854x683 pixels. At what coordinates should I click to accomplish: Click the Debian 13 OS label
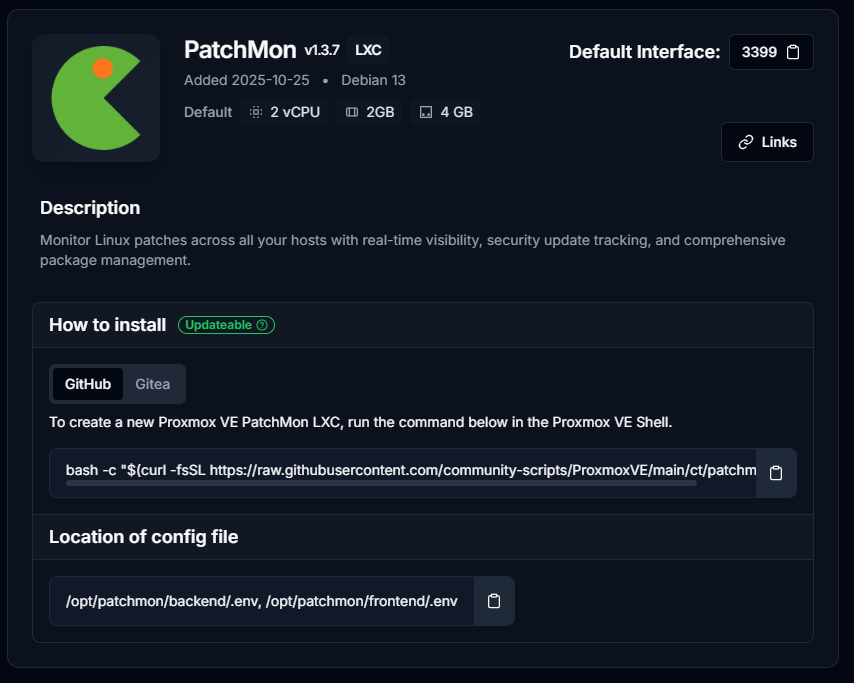point(373,80)
